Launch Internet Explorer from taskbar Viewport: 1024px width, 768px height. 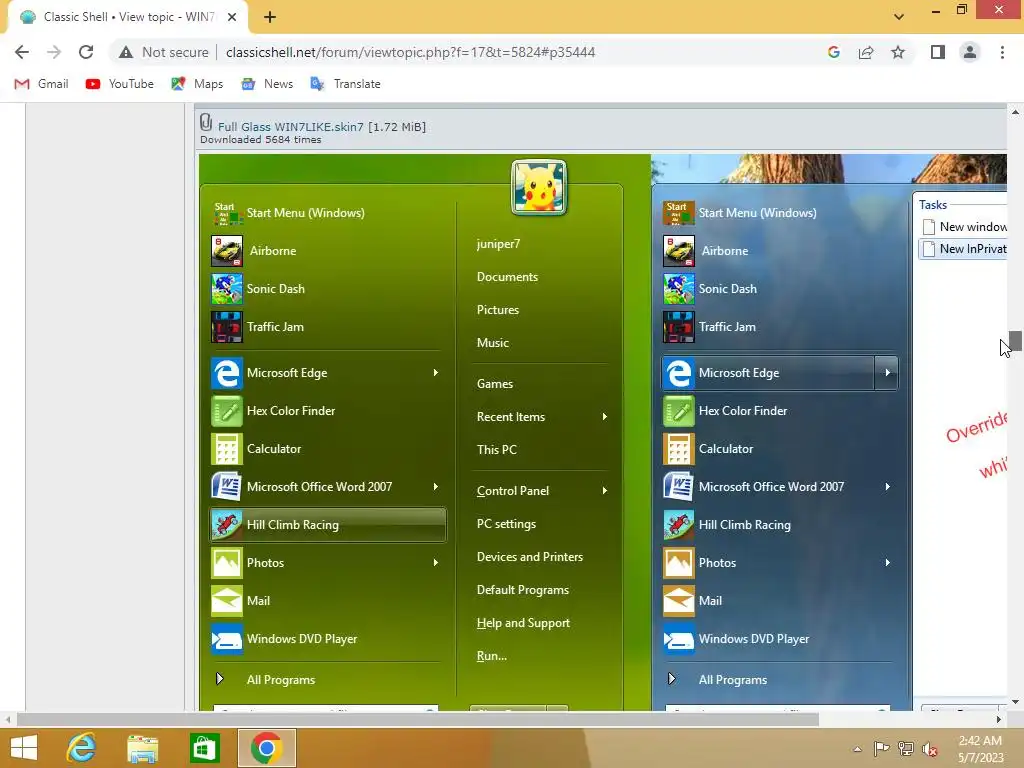[x=82, y=748]
